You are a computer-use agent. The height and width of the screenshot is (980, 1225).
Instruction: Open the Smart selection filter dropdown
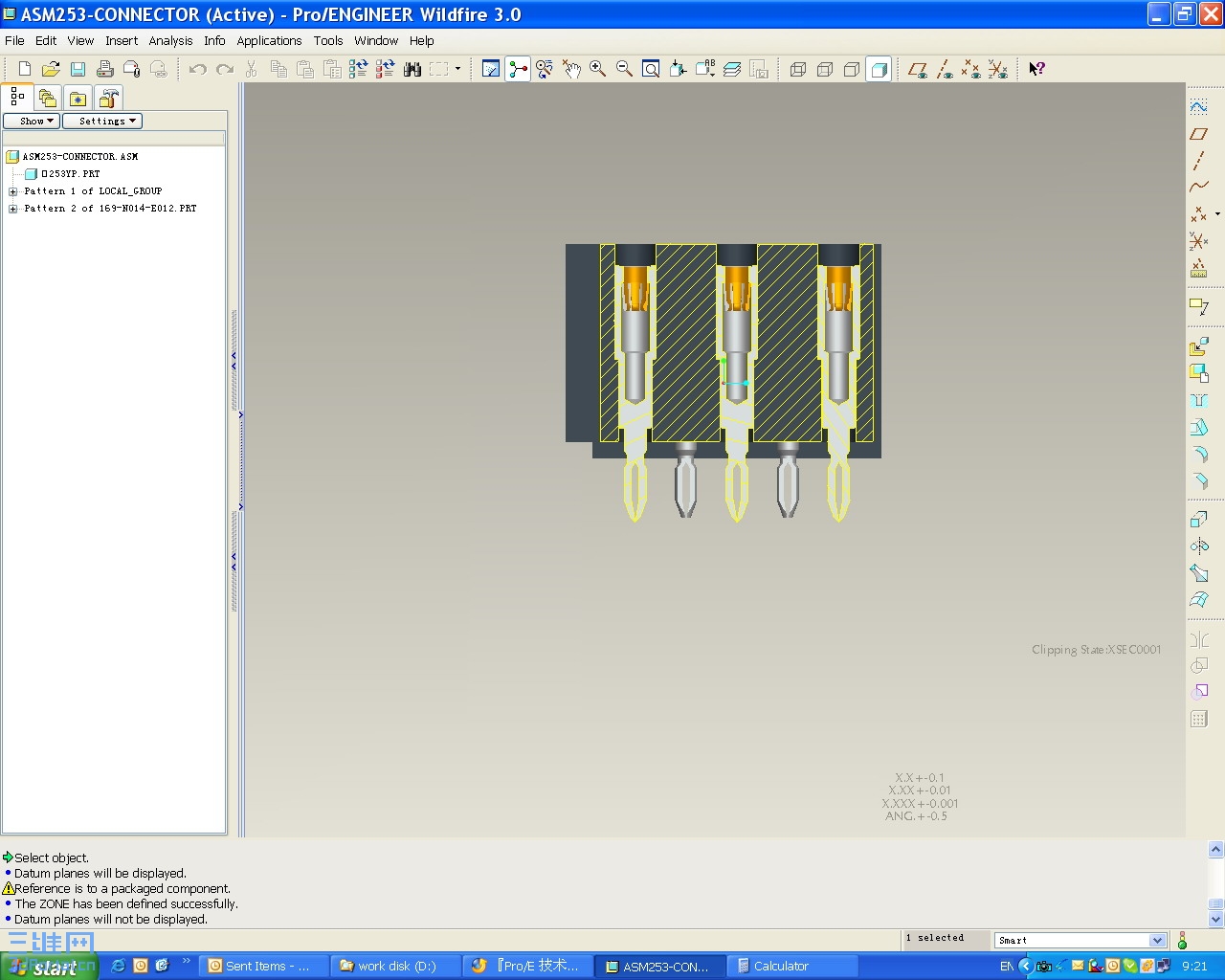coord(1156,940)
